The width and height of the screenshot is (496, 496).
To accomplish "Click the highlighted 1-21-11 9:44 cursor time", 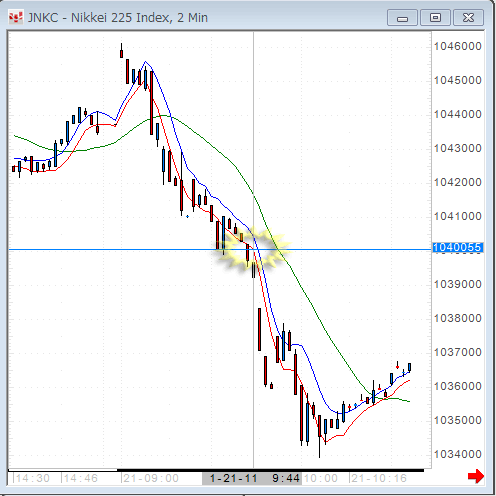I will pyautogui.click(x=252, y=478).
